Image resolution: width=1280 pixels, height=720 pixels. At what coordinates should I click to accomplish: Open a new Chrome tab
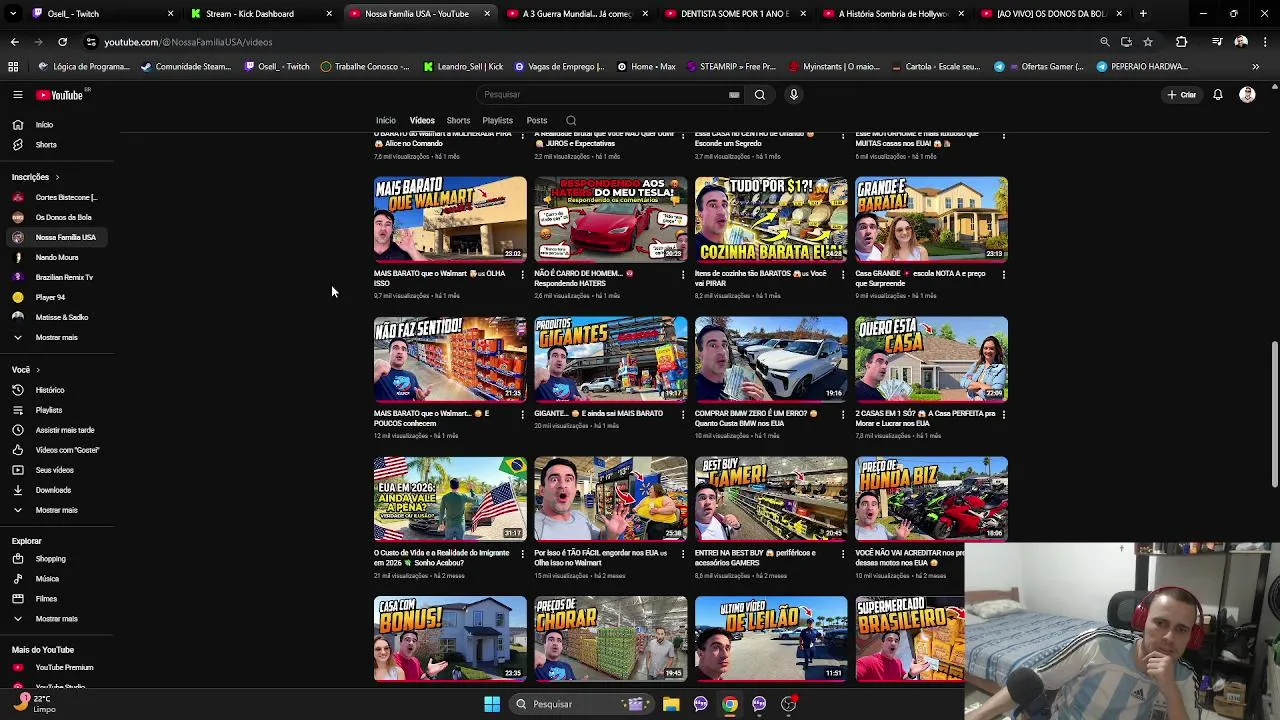(x=1143, y=14)
